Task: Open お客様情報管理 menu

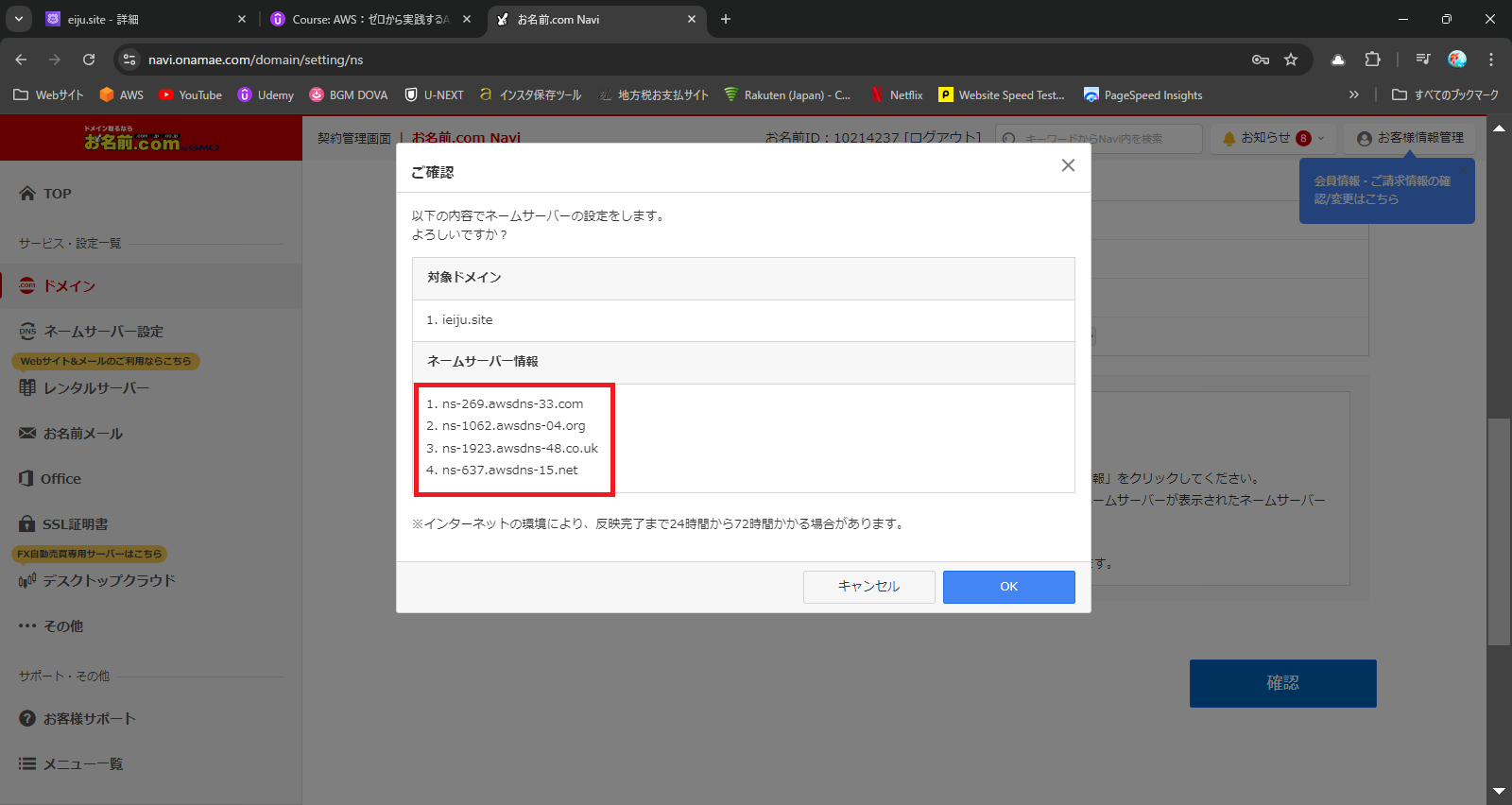Action: click(1410, 138)
